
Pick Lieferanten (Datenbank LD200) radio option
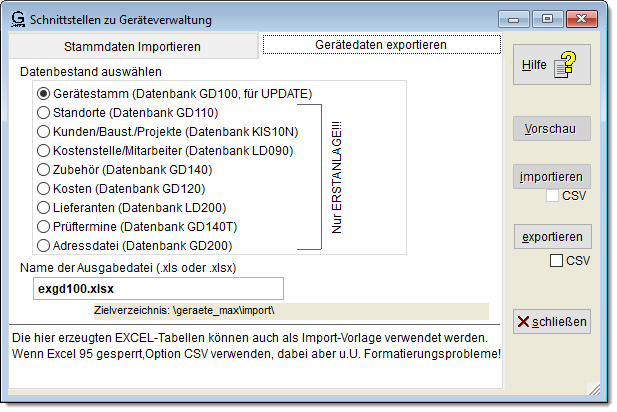(x=43, y=207)
